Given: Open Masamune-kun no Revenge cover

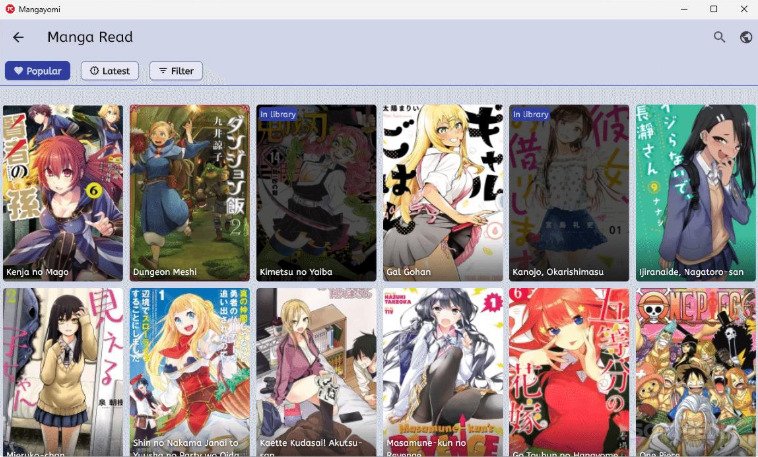Looking at the screenshot, I should pos(443,372).
